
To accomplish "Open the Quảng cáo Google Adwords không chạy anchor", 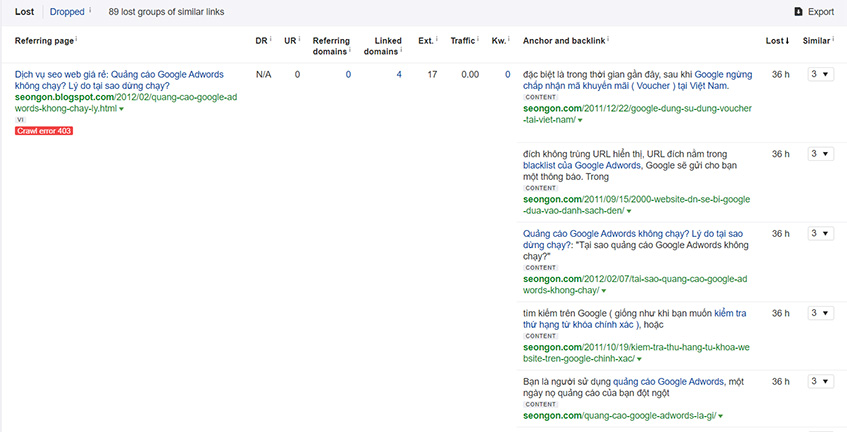I will click(633, 239).
